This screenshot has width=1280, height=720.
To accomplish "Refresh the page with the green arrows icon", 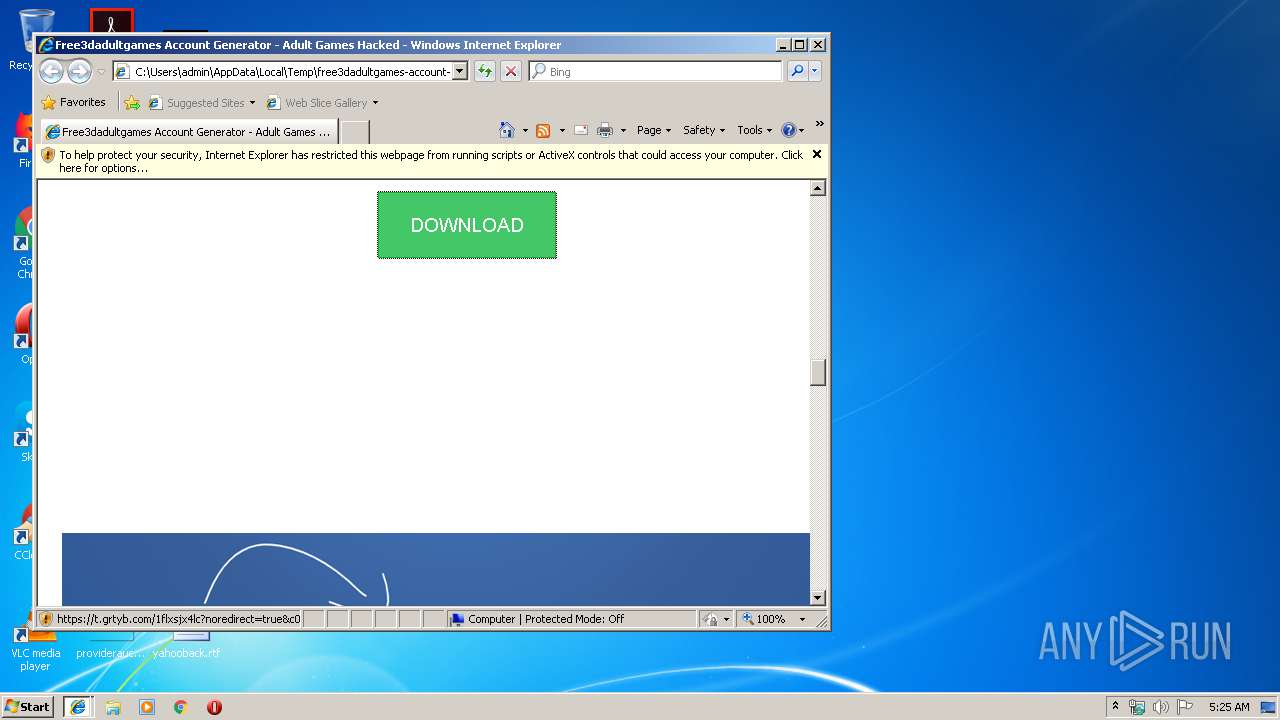I will tap(485, 71).
